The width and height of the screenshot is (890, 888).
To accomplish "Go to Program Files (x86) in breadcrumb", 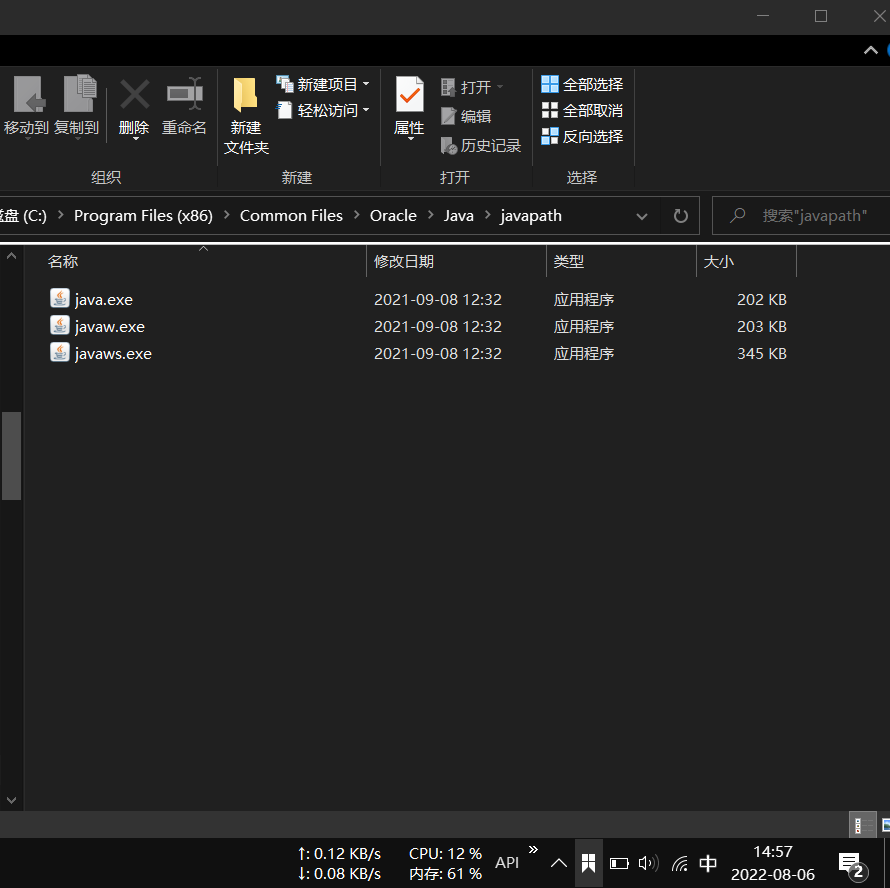I will (x=143, y=216).
